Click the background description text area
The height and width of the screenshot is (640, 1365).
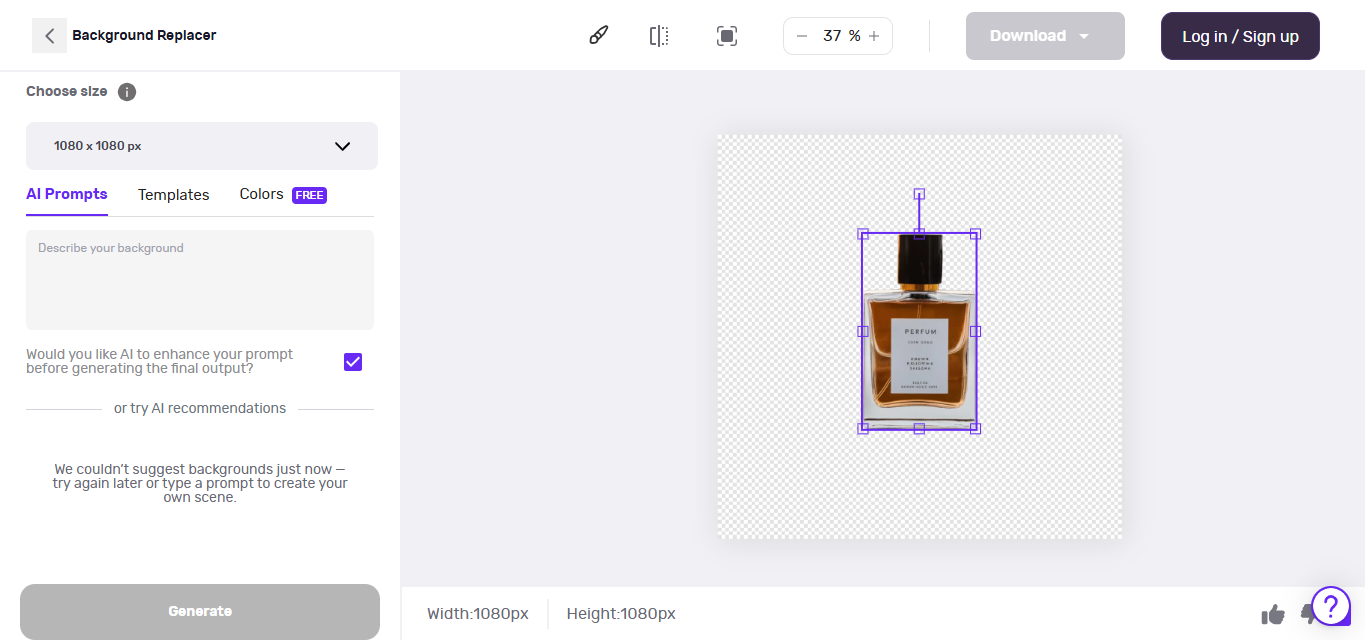pos(199,279)
